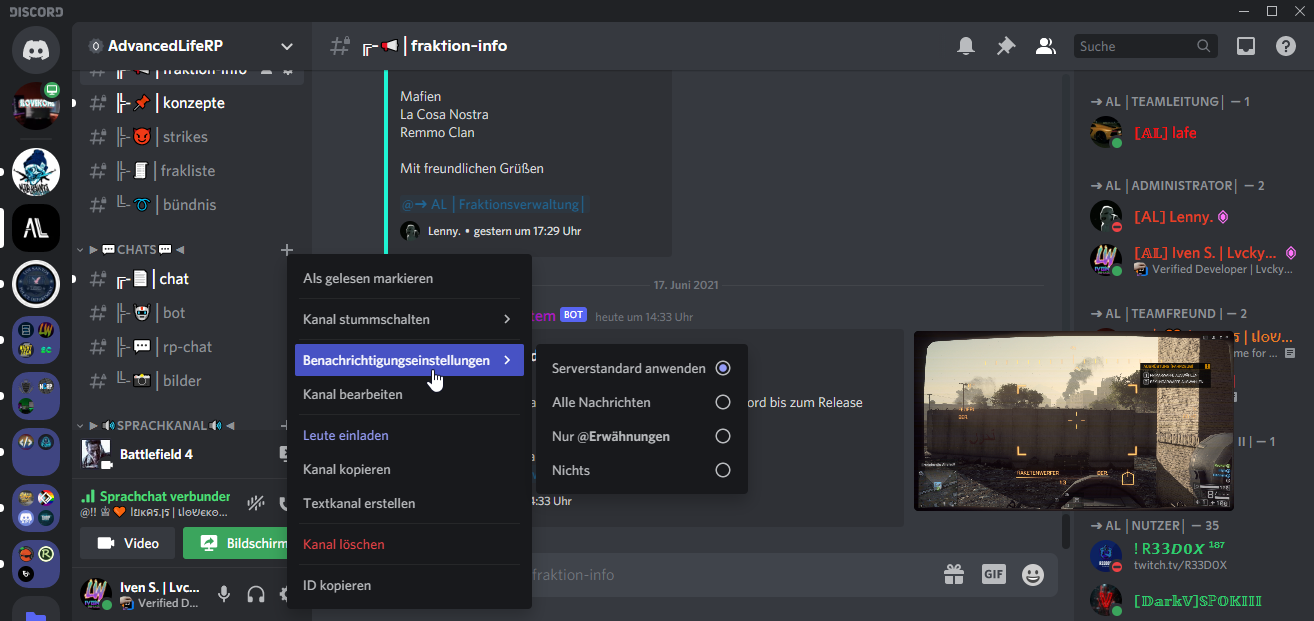The width and height of the screenshot is (1314, 621).
Task: Send a gift via gift icon
Action: [954, 574]
